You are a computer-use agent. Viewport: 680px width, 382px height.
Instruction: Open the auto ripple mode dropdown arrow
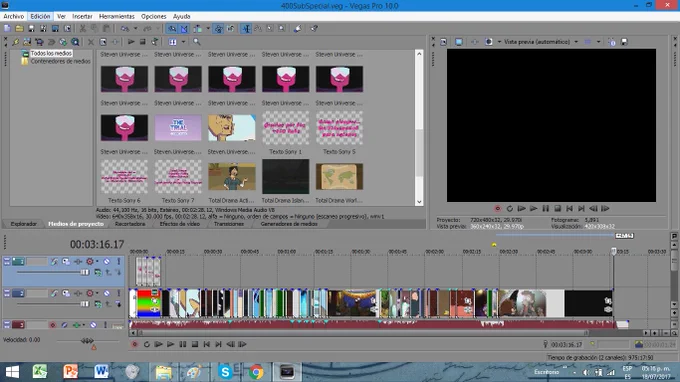point(208,29)
